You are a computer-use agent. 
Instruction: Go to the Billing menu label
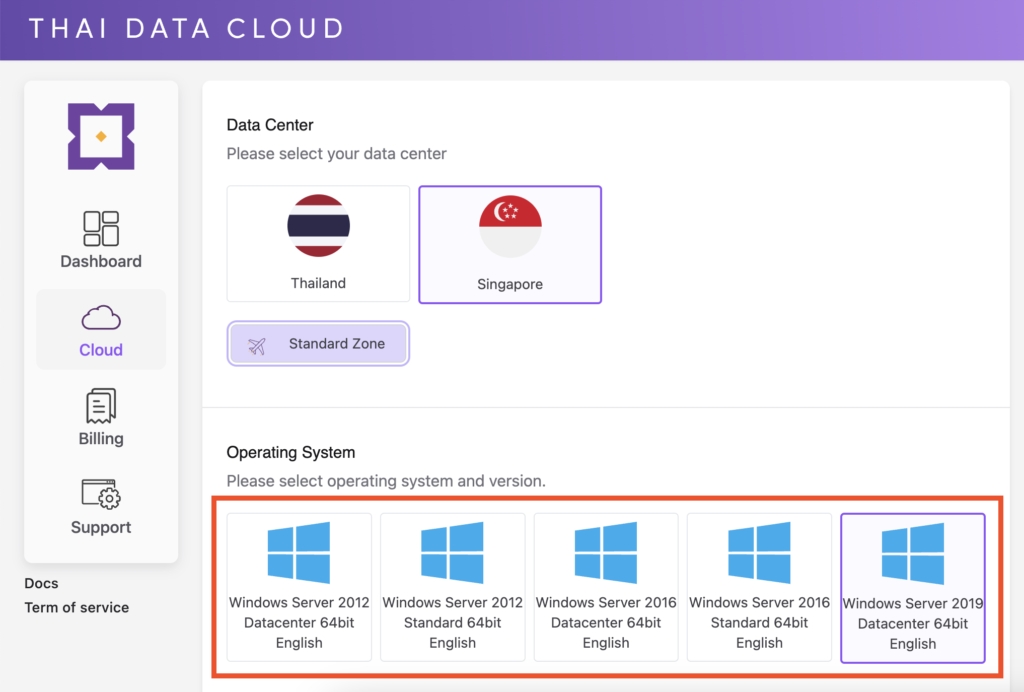pos(101,438)
